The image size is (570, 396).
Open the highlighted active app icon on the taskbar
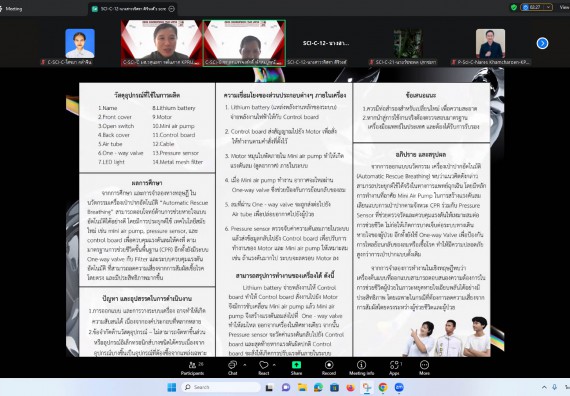(x=367, y=388)
